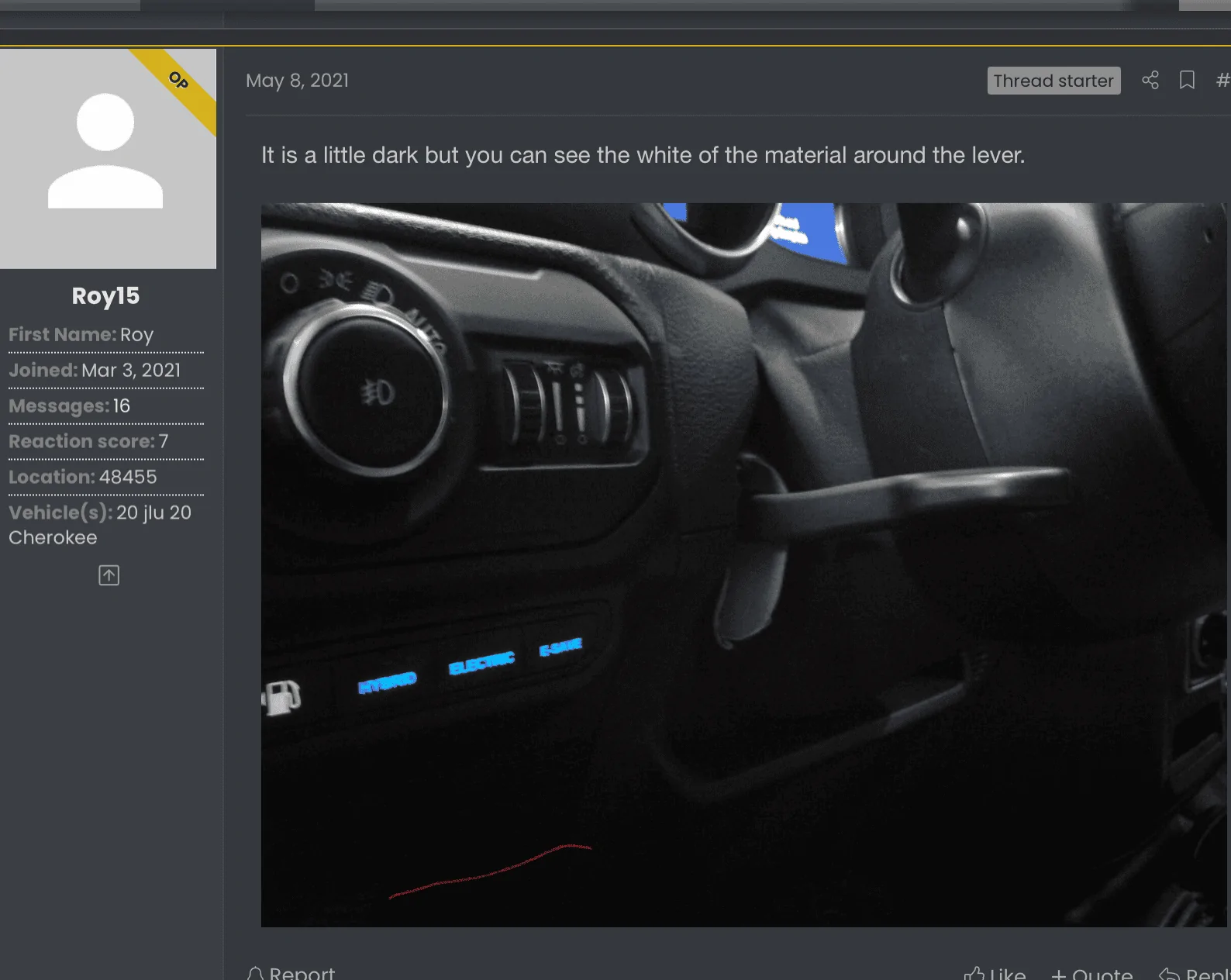Click the Thread starter badge
Screen dimensions: 1231x980
pyautogui.click(x=1053, y=81)
